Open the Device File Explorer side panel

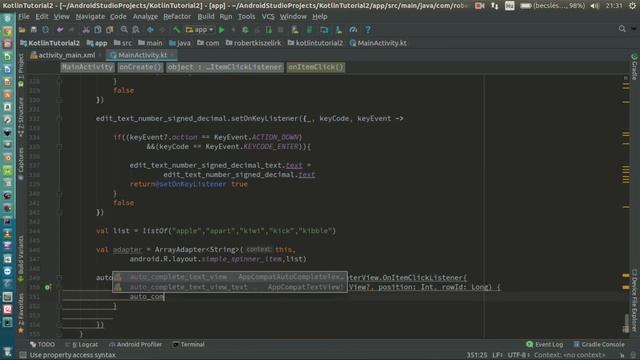click(x=634, y=300)
